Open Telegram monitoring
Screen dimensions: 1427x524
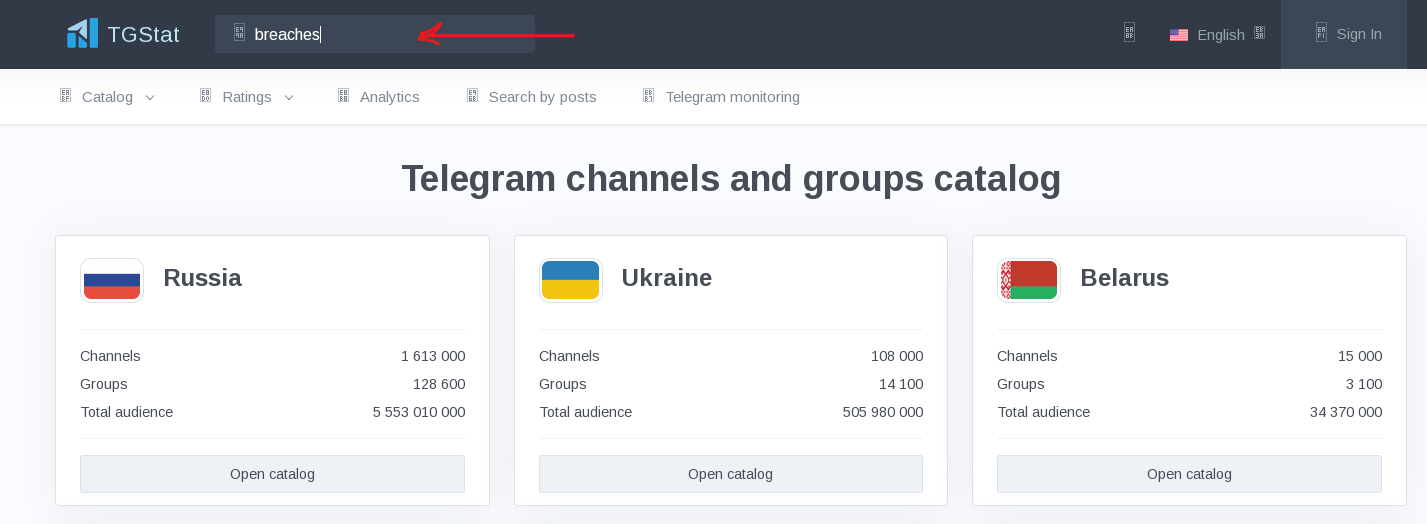tap(732, 97)
